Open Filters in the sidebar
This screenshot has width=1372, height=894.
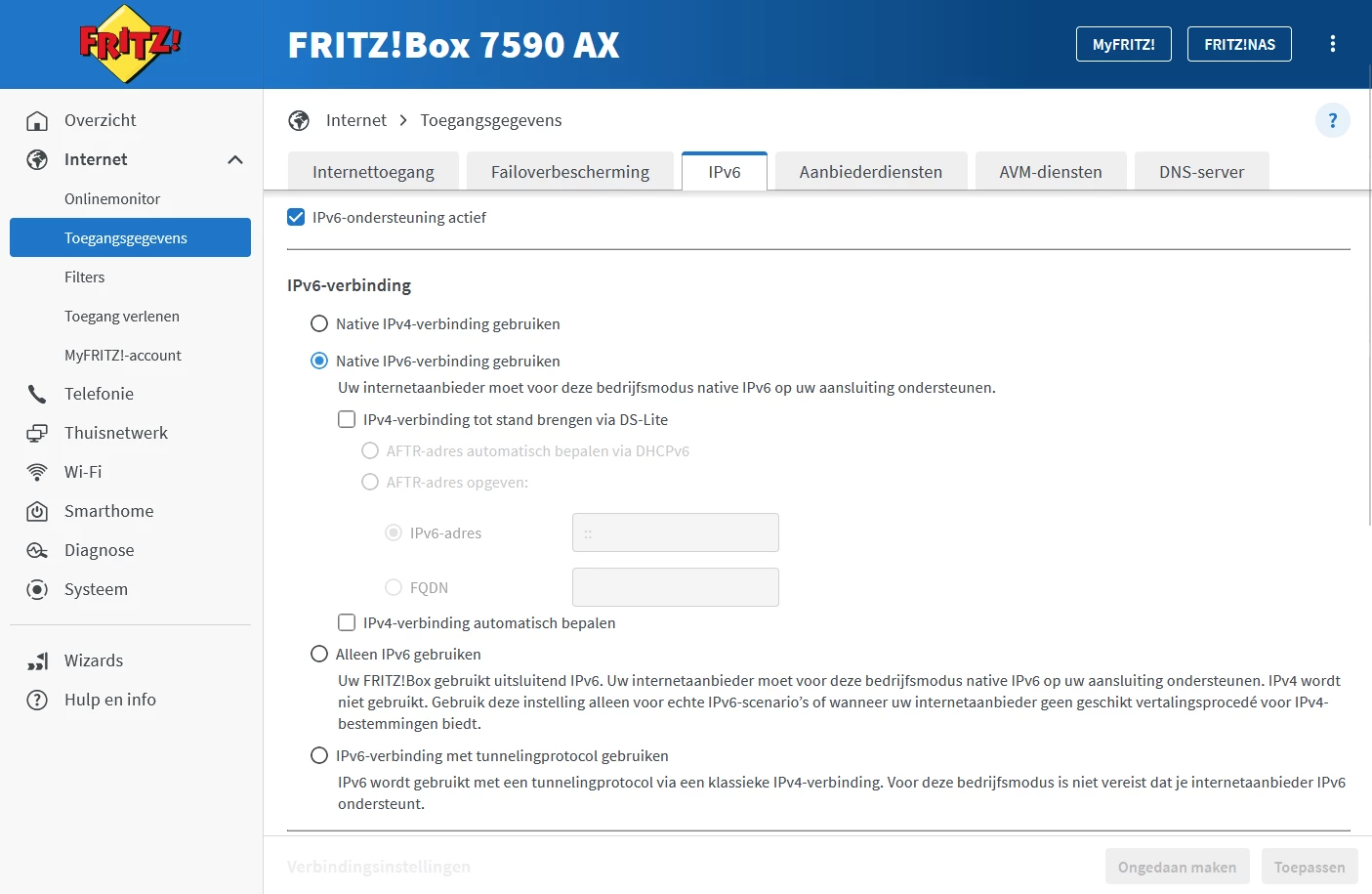pyautogui.click(x=130, y=277)
